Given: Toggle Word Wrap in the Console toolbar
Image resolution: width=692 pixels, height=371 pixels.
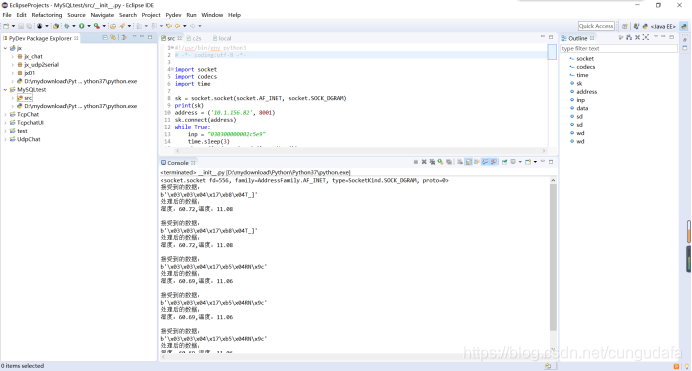Looking at the screenshot, I should [477, 162].
